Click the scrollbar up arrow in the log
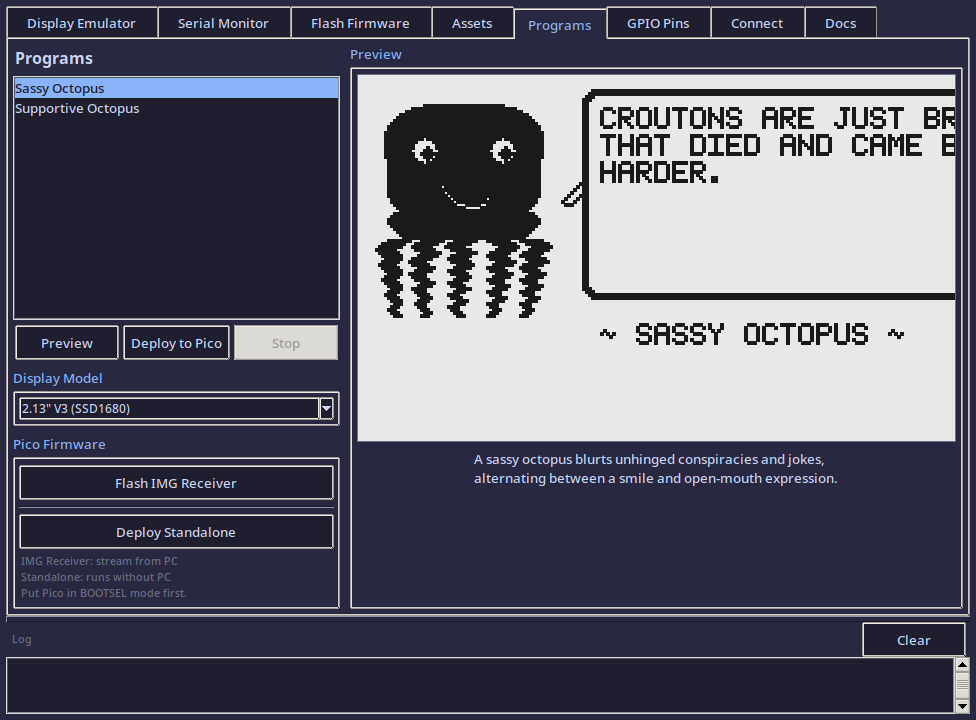This screenshot has width=976, height=720. [964, 662]
